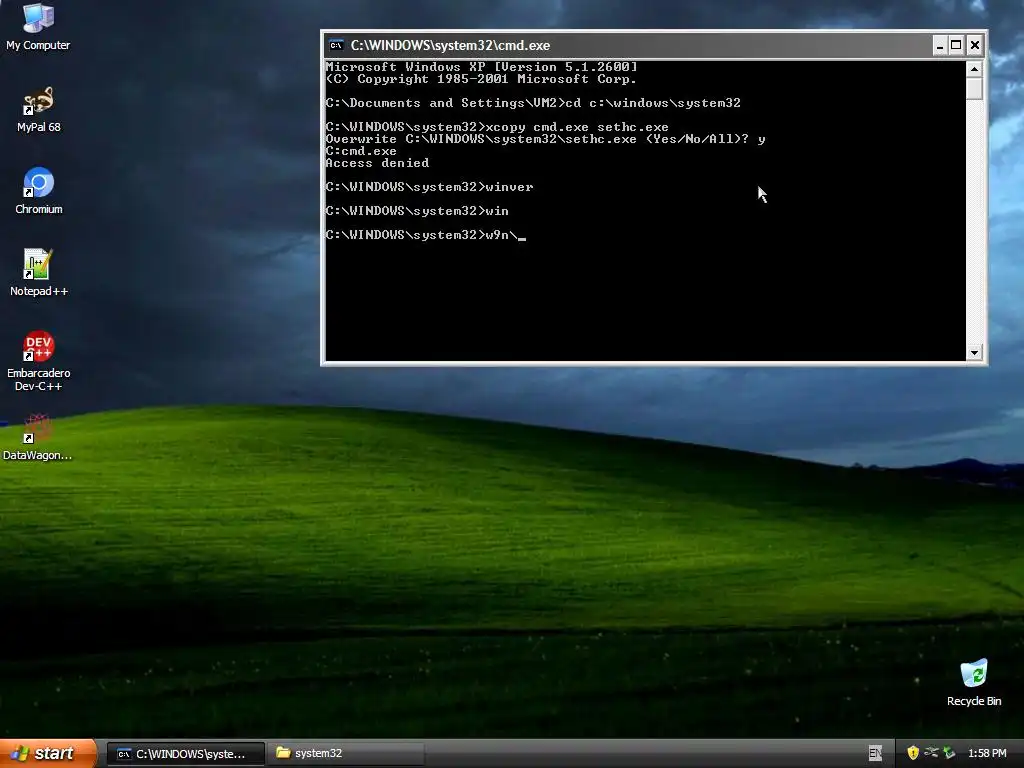This screenshot has height=768, width=1024.
Task: Select Embarcadero Dev-C++ desktop icon
Action: pos(39,361)
